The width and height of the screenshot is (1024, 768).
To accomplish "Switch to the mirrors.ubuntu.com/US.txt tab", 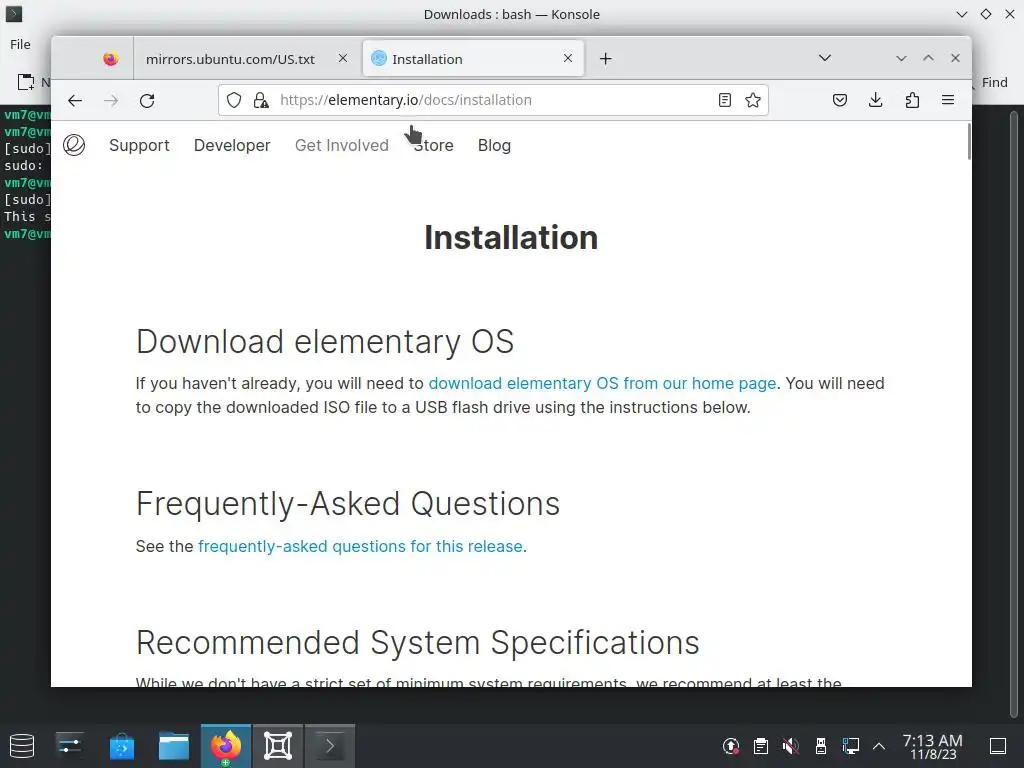I will pos(230,59).
